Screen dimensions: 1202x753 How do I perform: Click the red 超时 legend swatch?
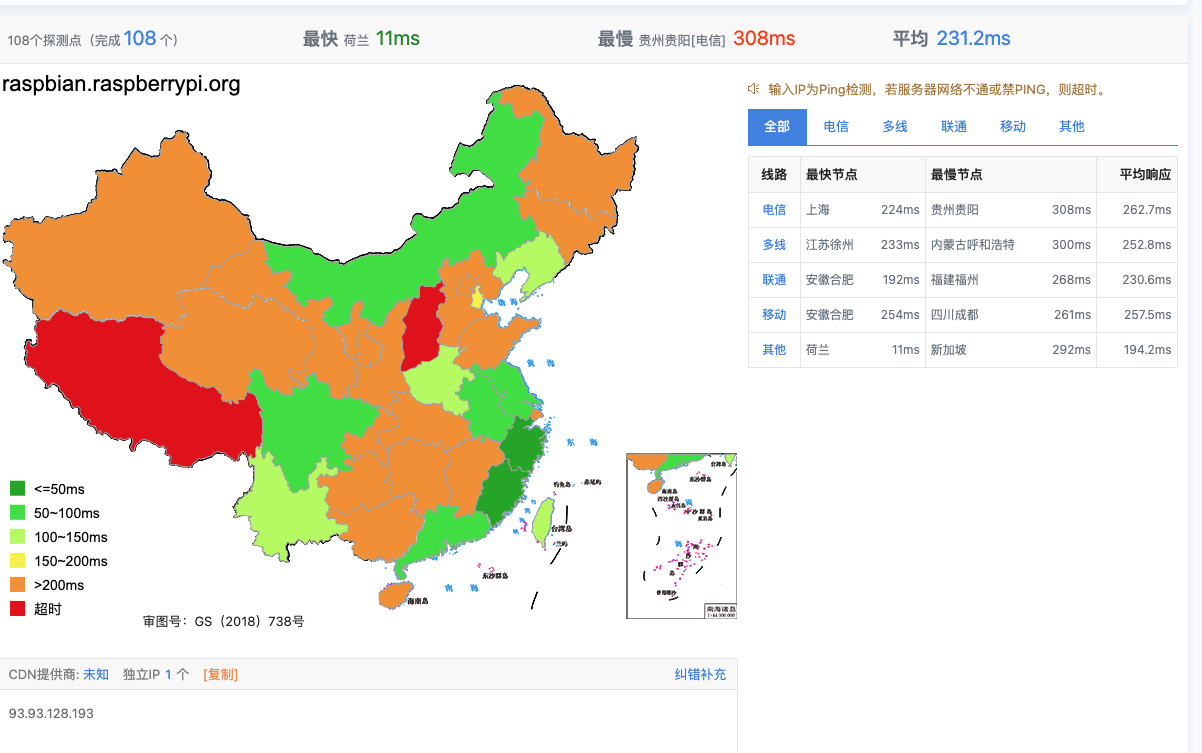[18, 609]
